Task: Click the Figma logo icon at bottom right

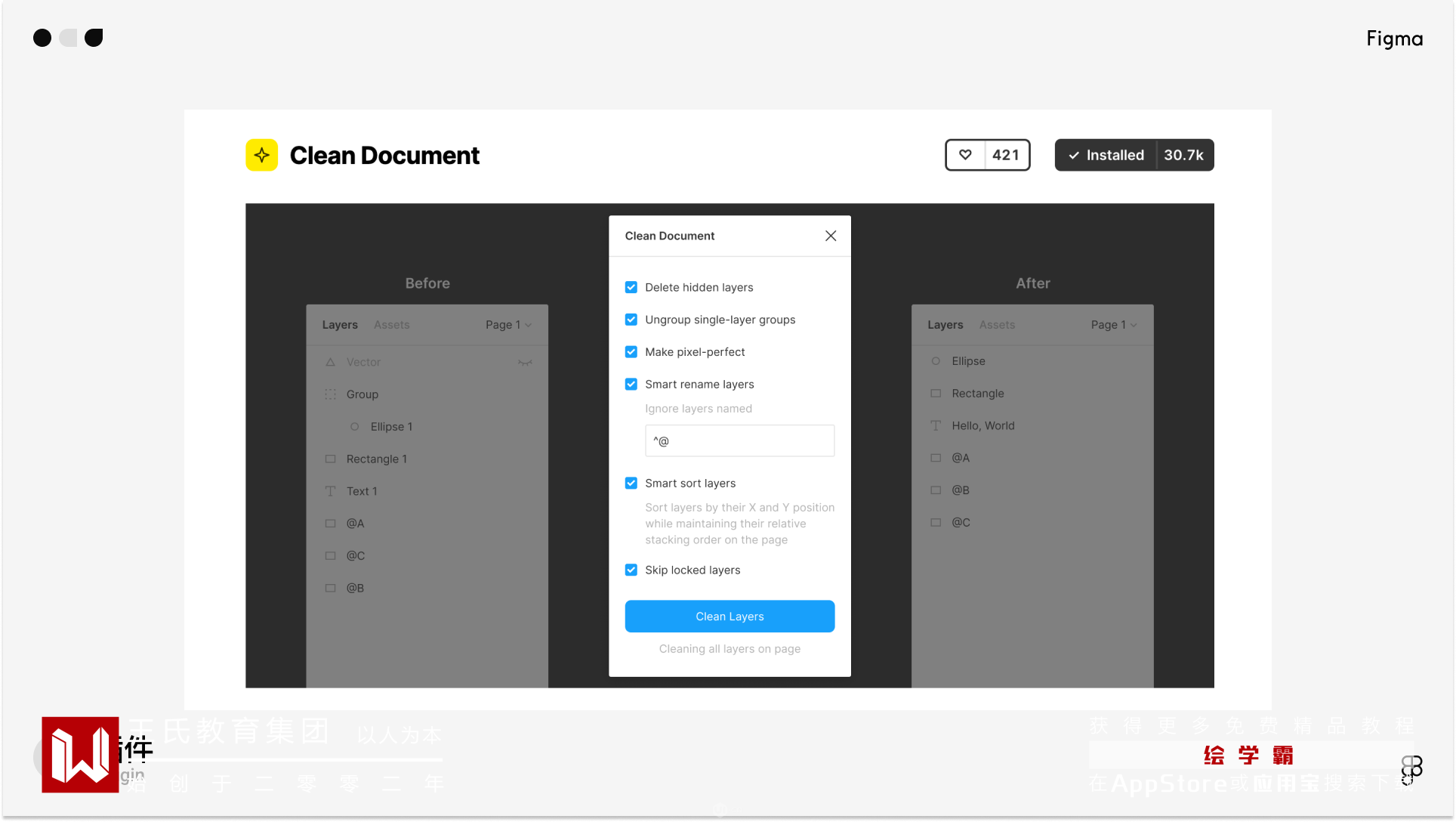Action: [x=1411, y=769]
